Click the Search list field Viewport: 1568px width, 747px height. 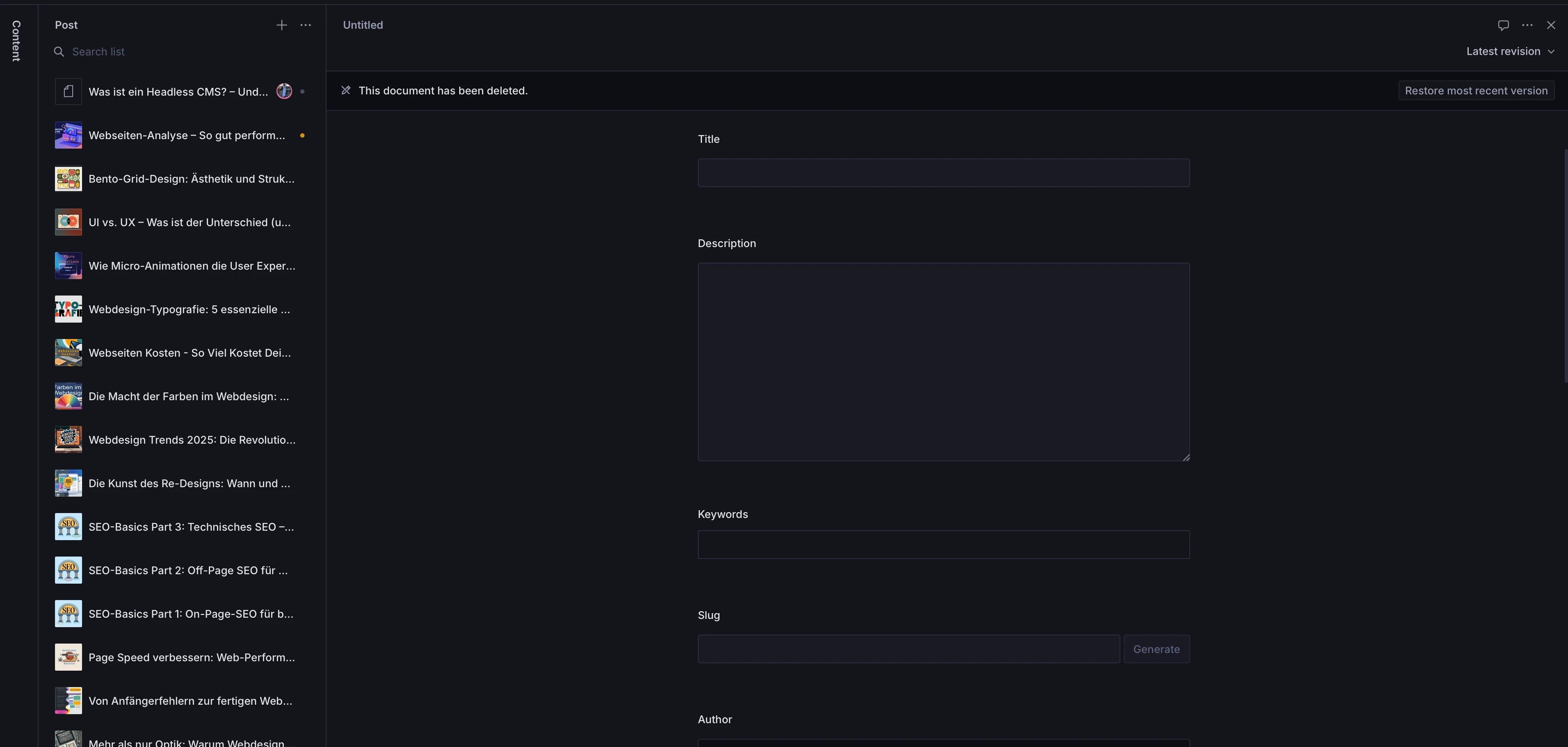[x=183, y=52]
